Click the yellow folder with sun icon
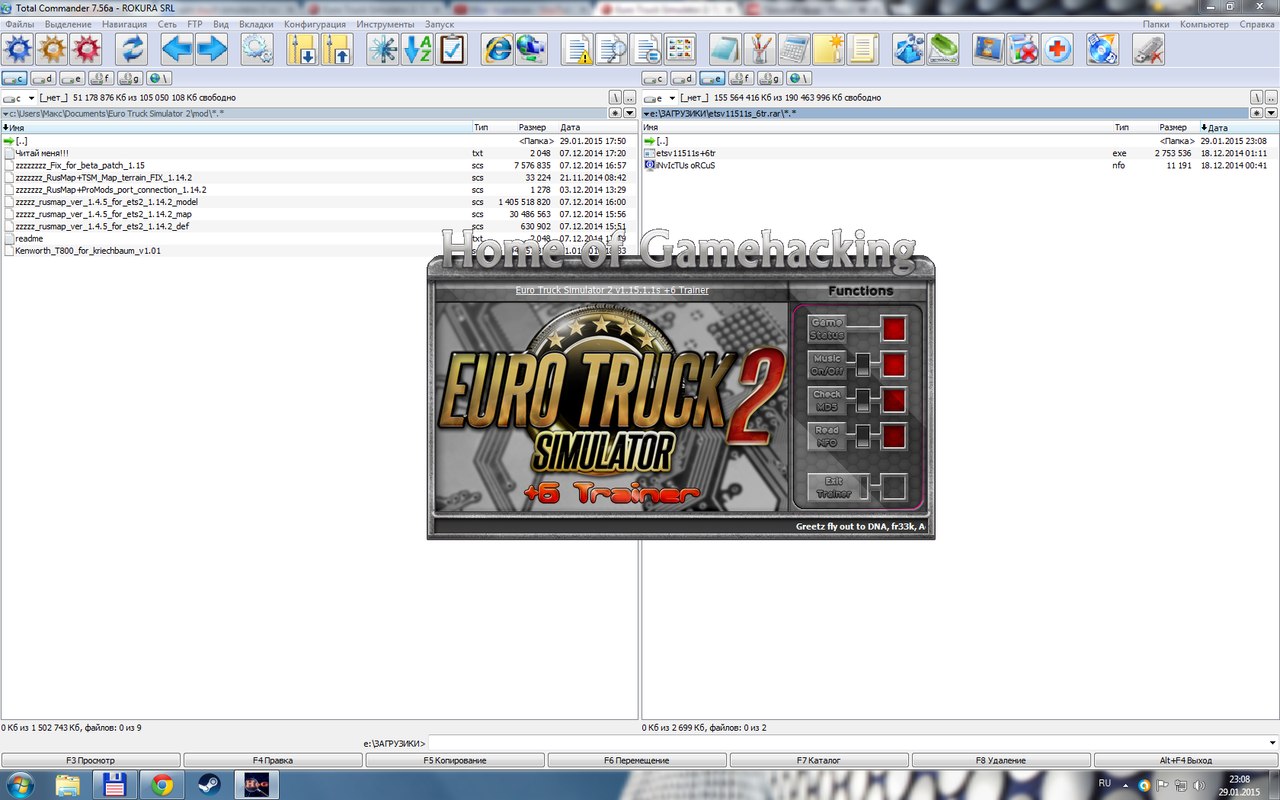The height and width of the screenshot is (800, 1280). (828, 49)
